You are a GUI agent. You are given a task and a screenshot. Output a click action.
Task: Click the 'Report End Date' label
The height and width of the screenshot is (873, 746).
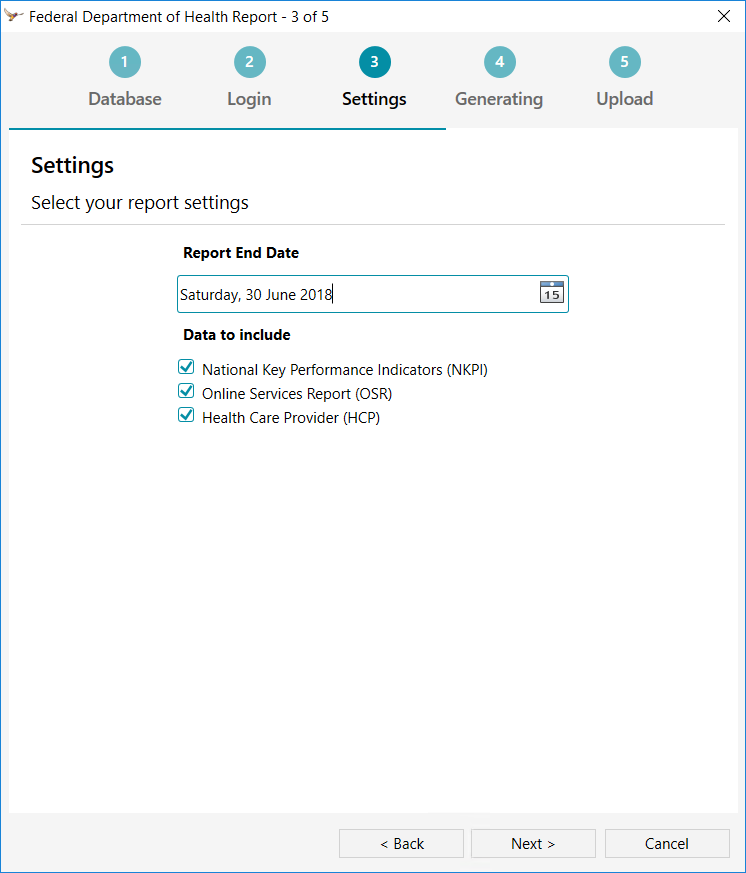click(x=241, y=253)
